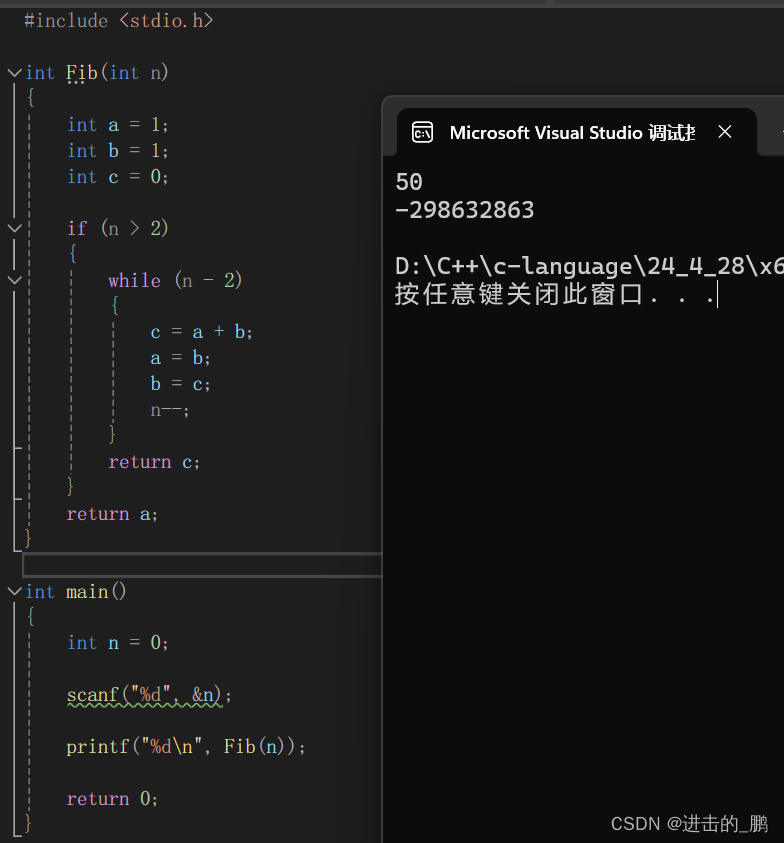Click the 'return a;' statement
The image size is (784, 843).
(112, 514)
